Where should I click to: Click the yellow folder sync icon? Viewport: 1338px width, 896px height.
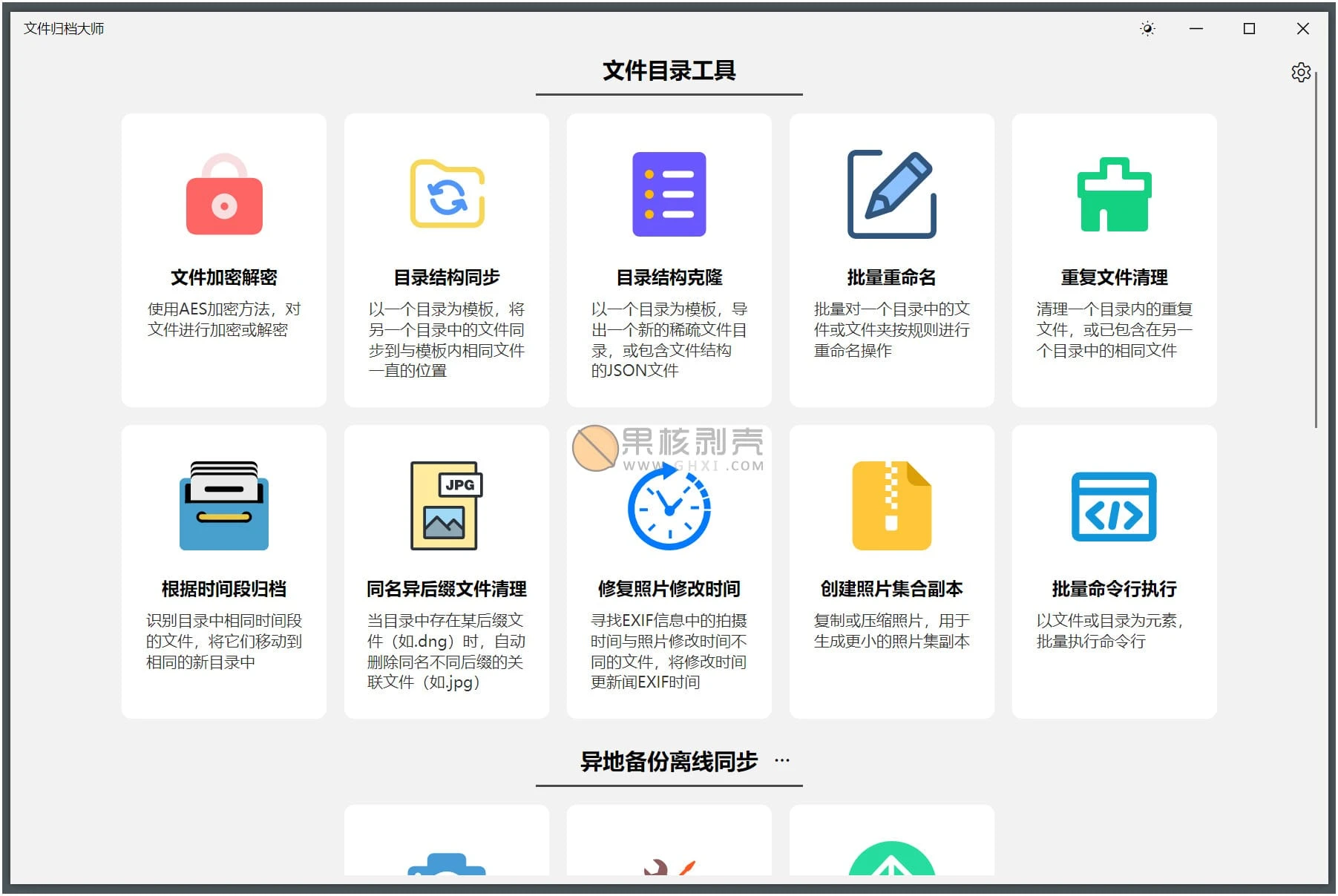(x=447, y=194)
